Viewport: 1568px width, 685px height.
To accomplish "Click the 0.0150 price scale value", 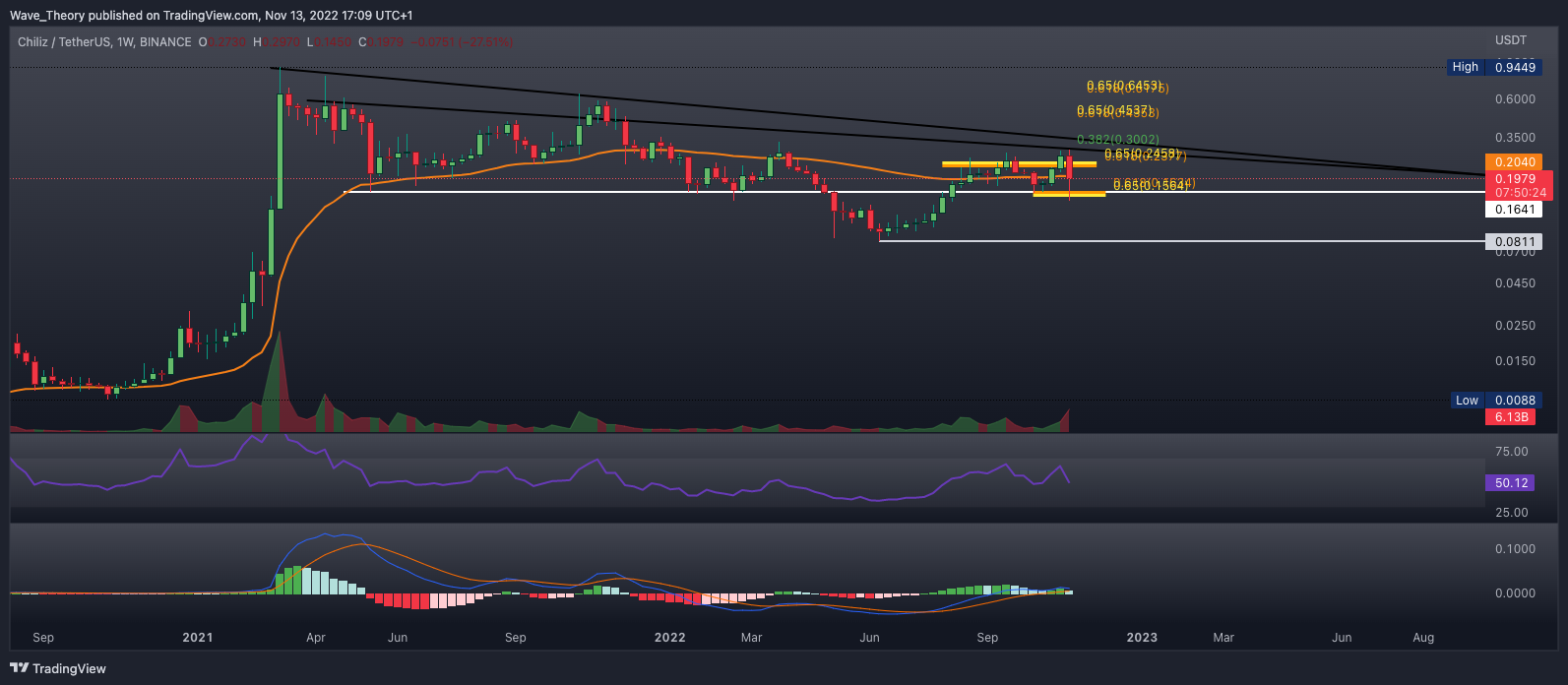I will [1515, 361].
